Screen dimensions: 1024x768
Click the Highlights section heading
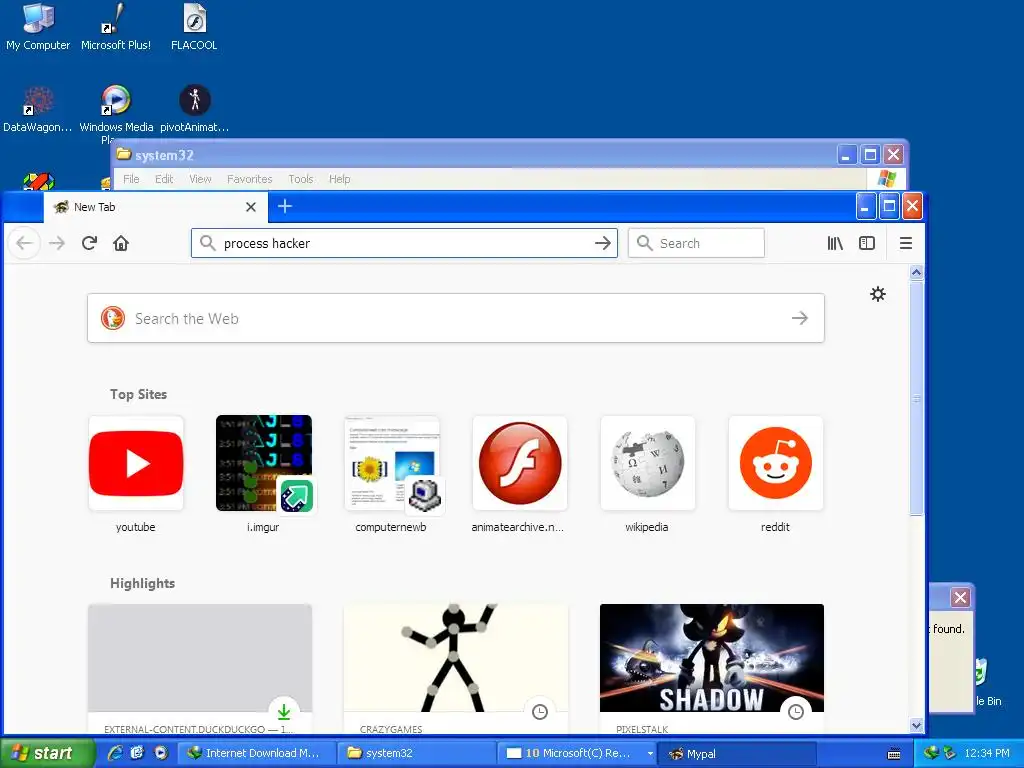point(142,583)
